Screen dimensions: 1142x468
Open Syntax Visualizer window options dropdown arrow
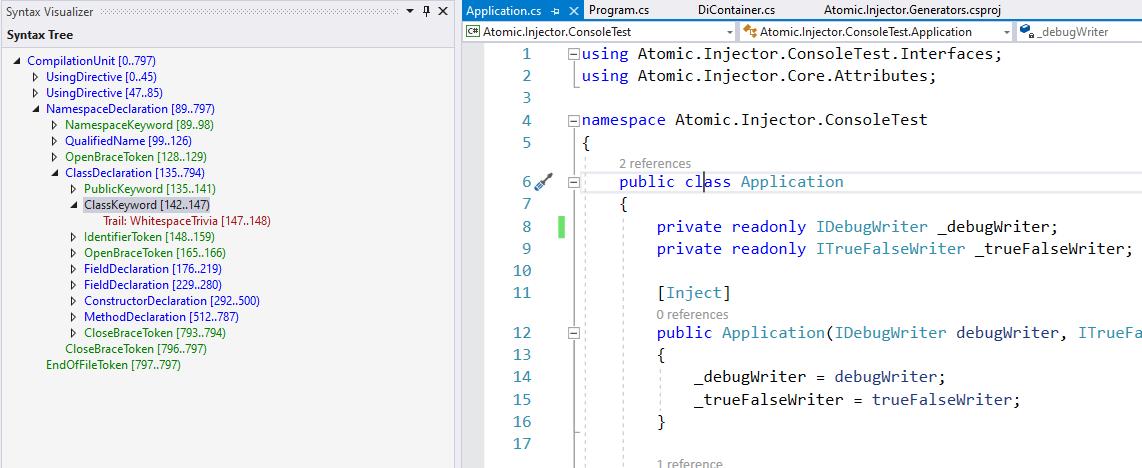point(411,12)
